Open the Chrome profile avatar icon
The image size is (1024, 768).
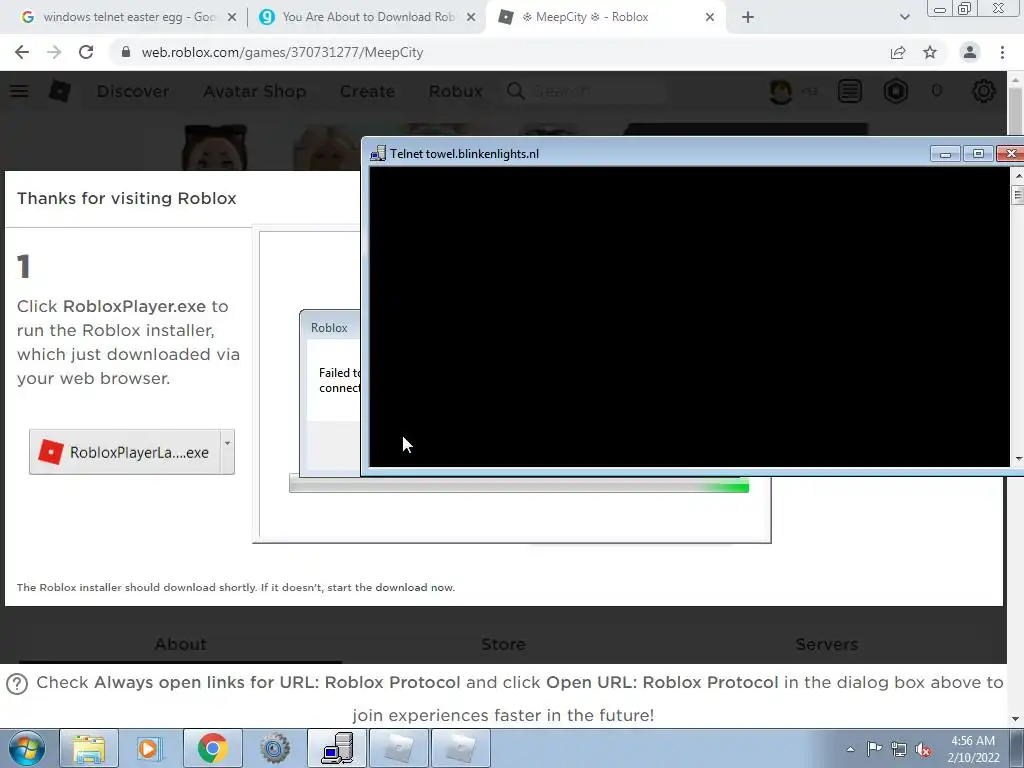(x=970, y=52)
